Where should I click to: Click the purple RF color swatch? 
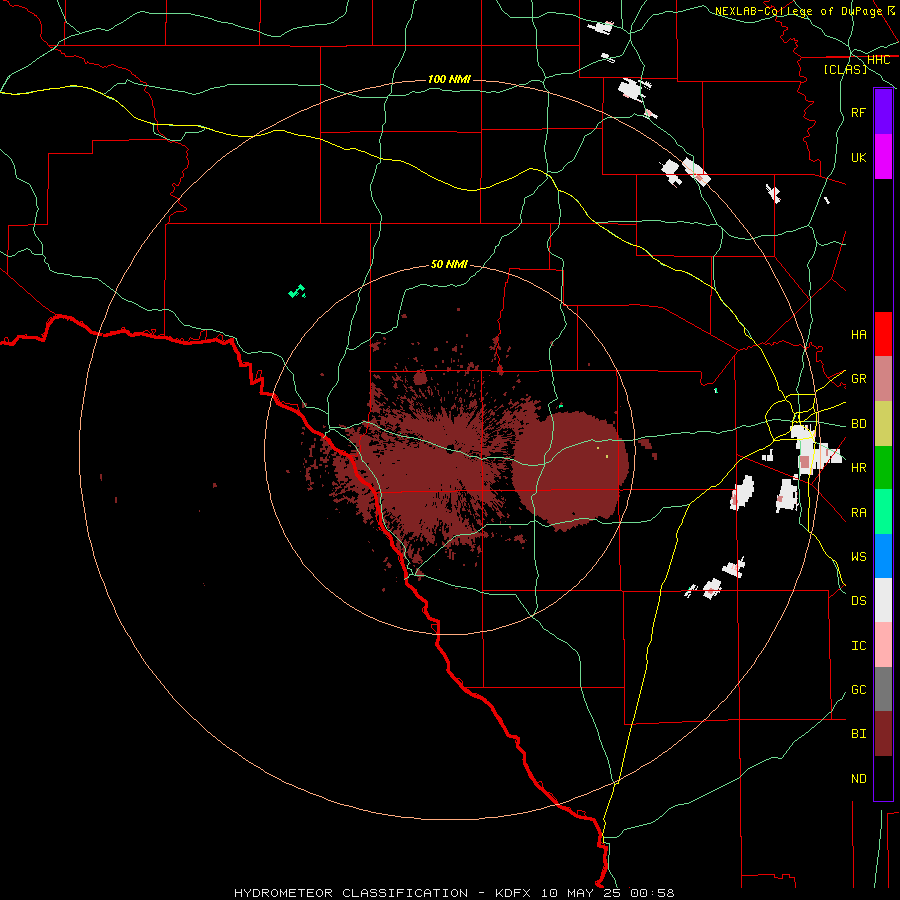[x=883, y=111]
